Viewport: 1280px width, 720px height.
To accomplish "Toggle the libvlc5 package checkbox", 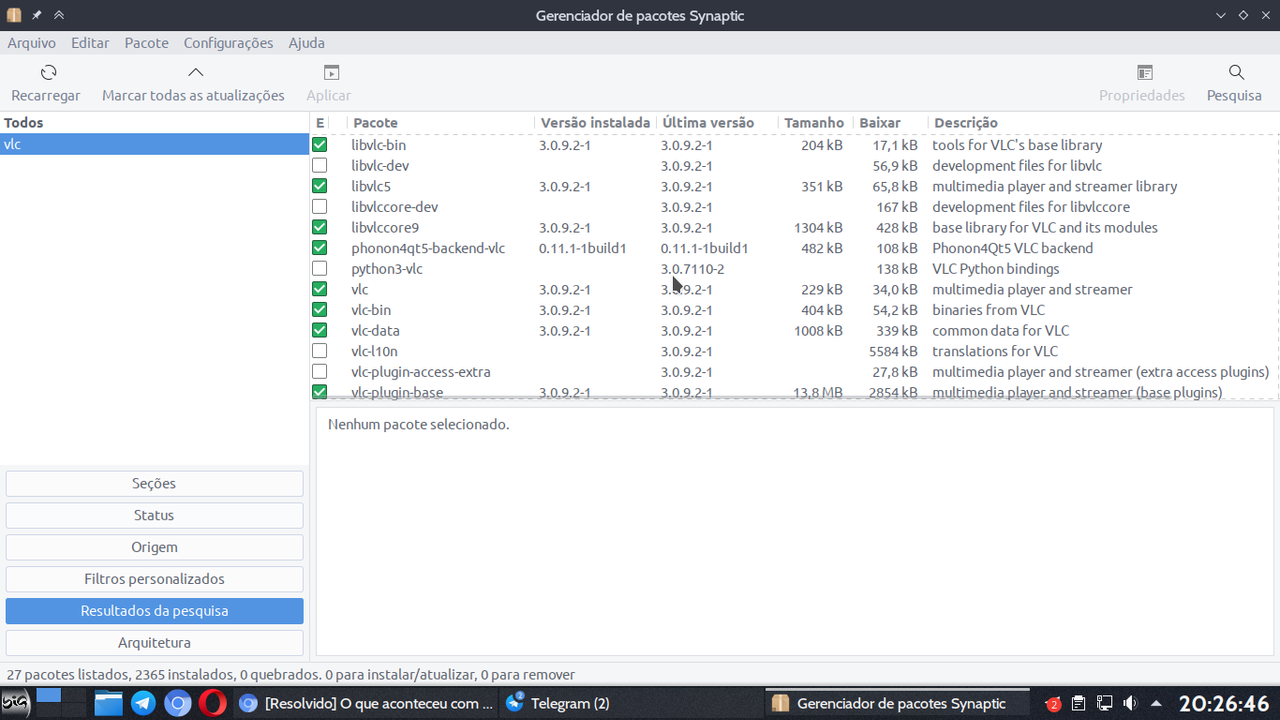I will [320, 186].
